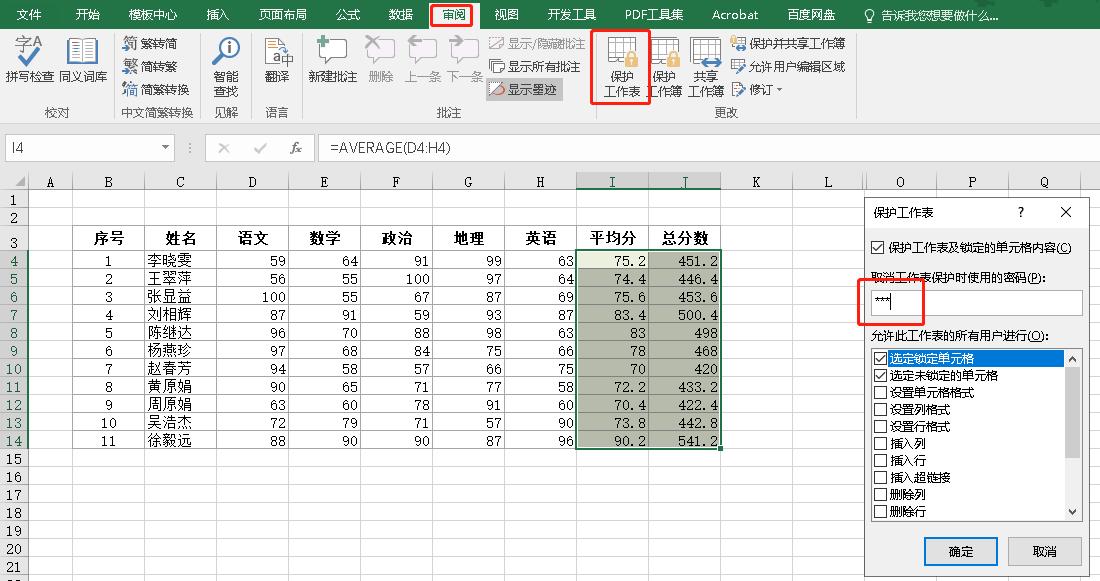Switch to the 视图 ribbon tab
This screenshot has height=581, width=1100.
pyautogui.click(x=505, y=14)
